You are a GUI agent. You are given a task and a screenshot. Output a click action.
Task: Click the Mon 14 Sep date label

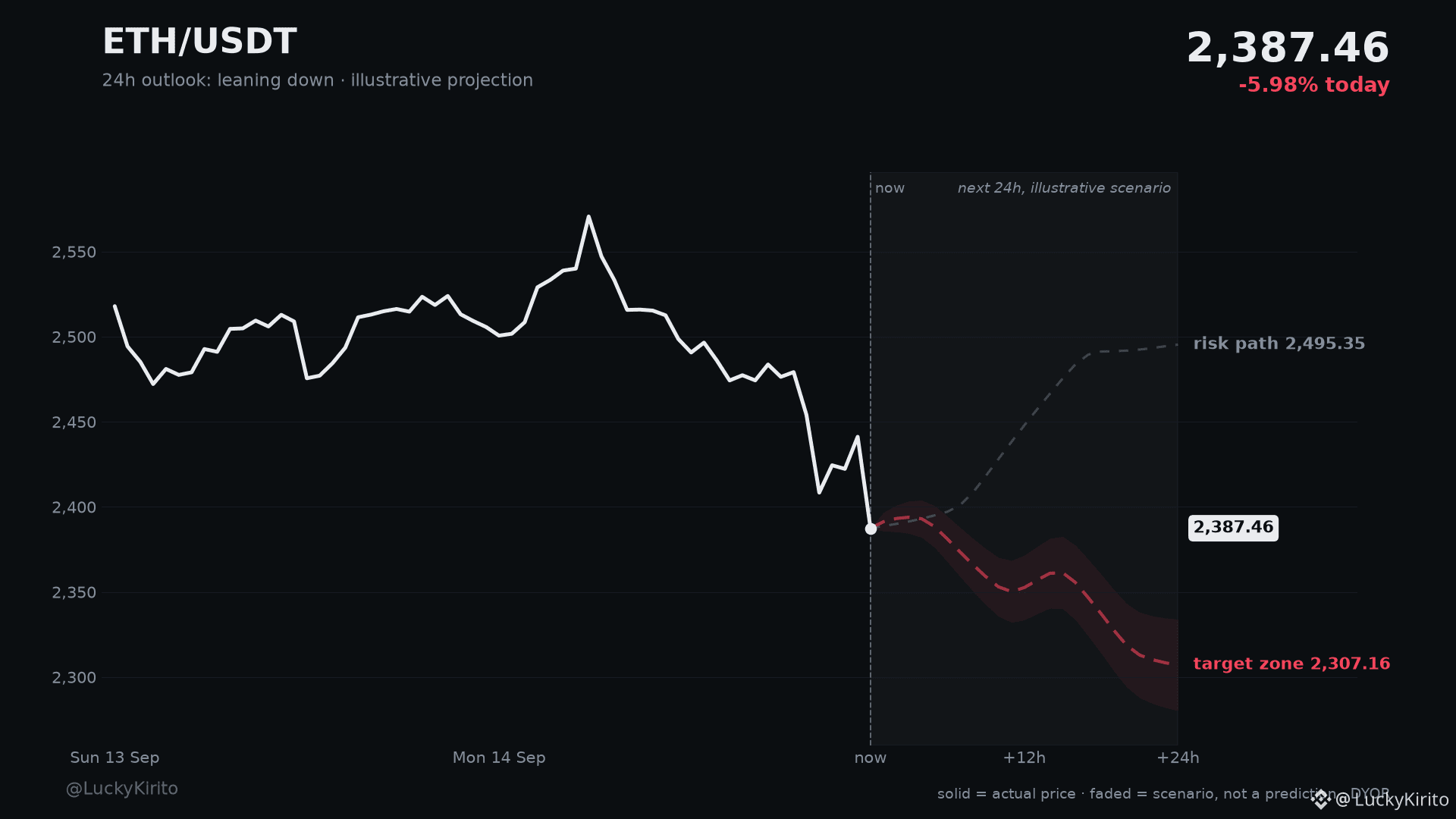click(x=499, y=758)
